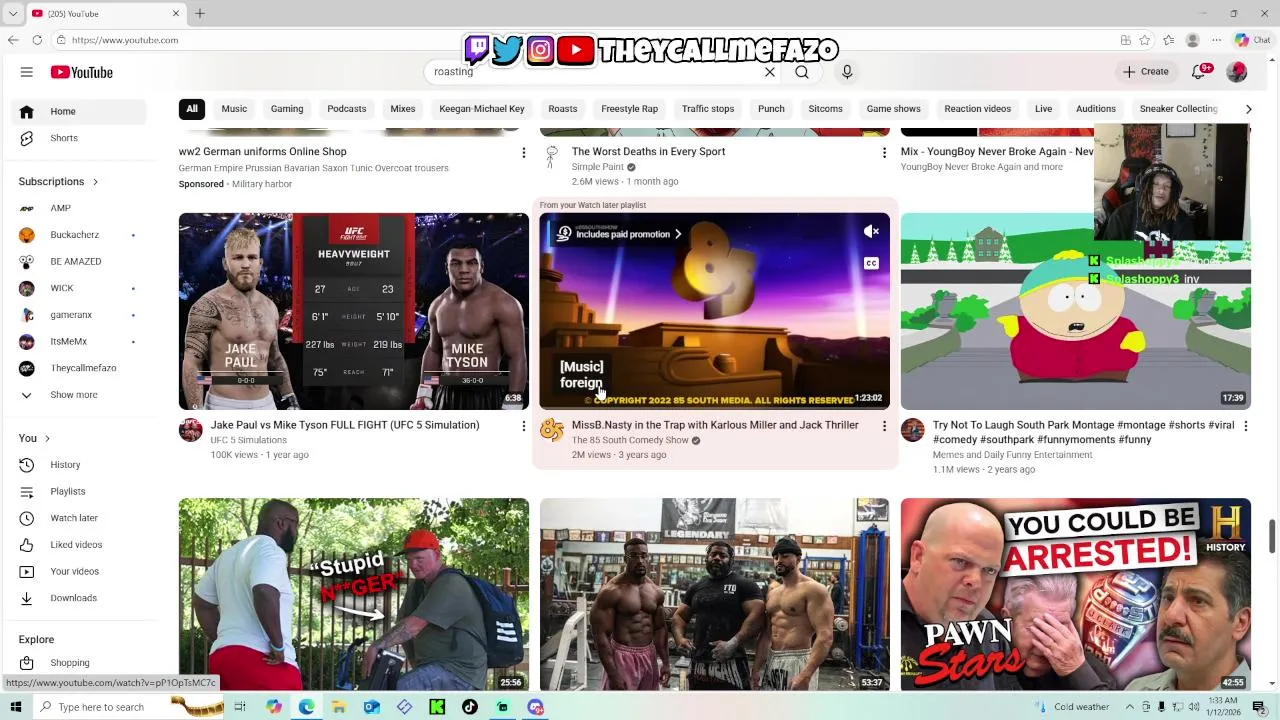Open more options for Worst Deaths video
This screenshot has height=720, width=1280.
pos(884,153)
